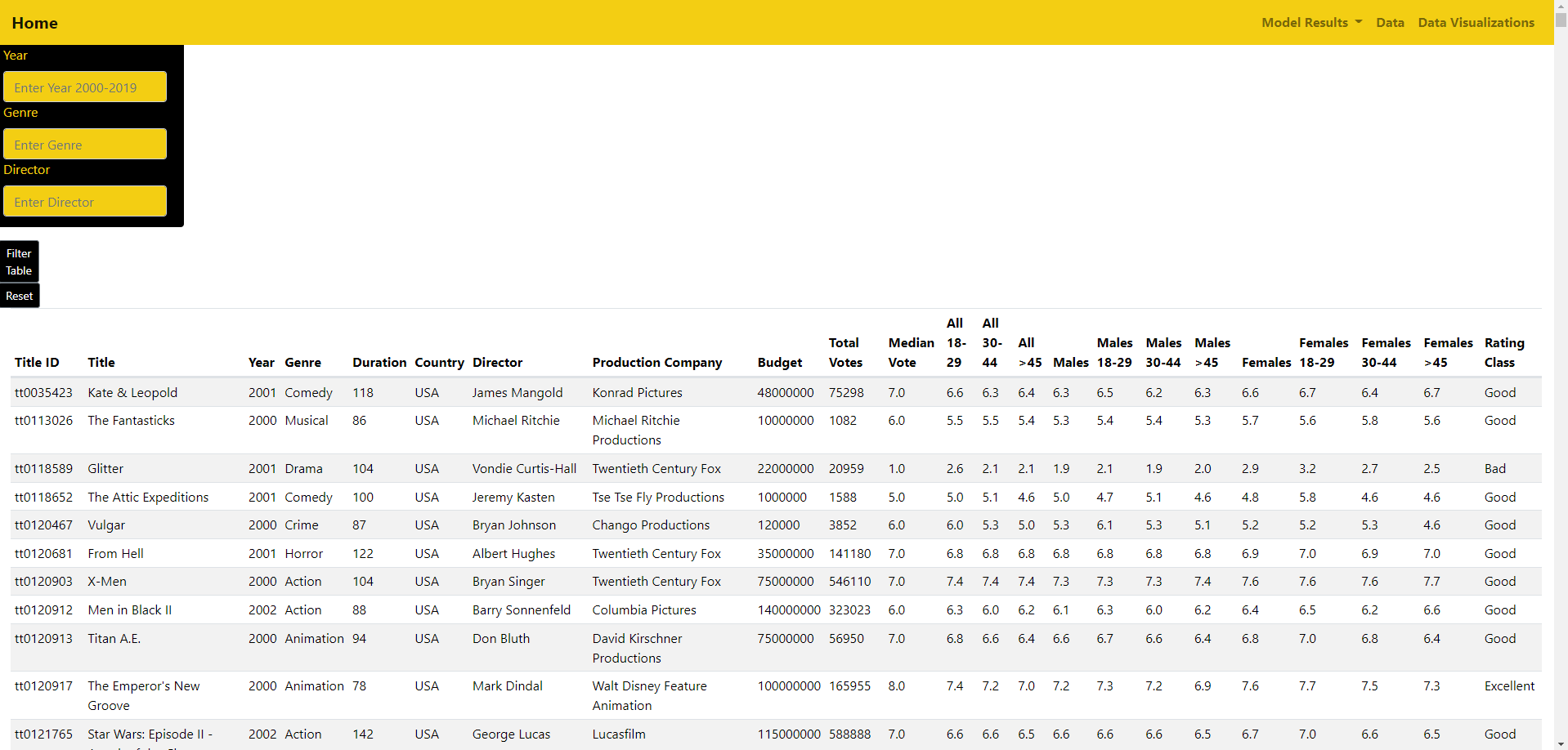Select the title From Hell
This screenshot has width=1568, height=750.
(115, 553)
